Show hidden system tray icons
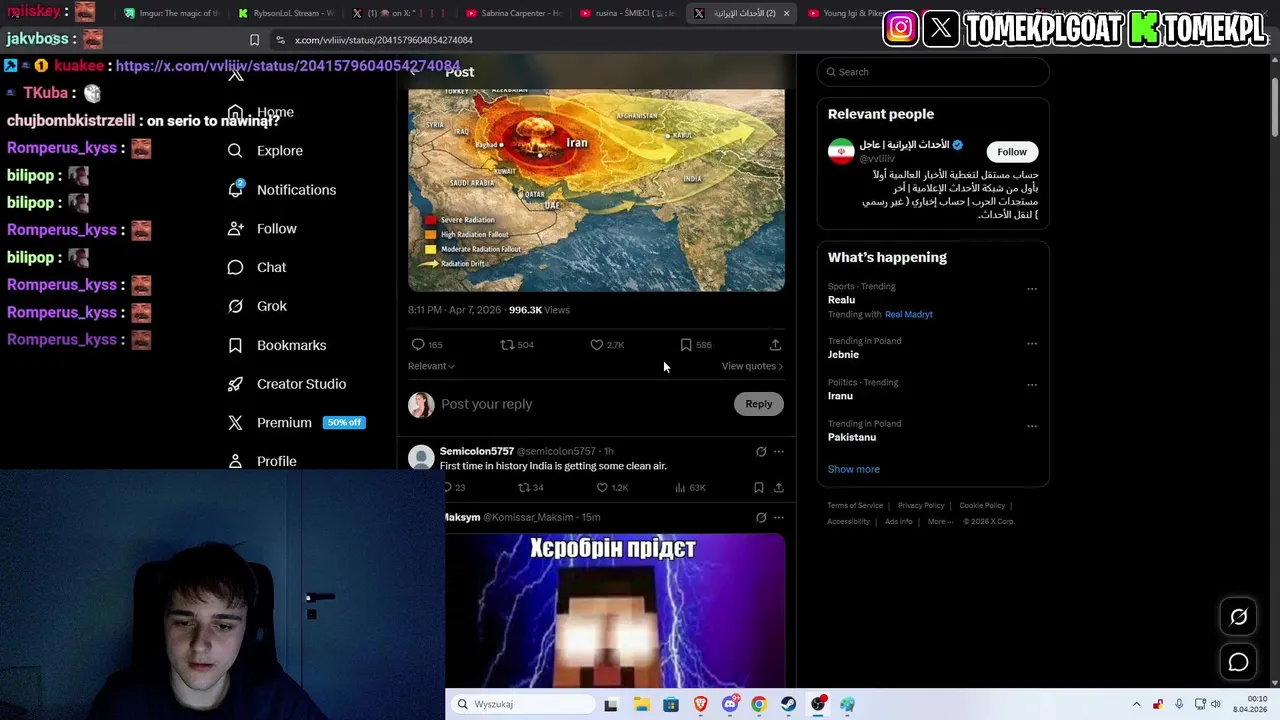Viewport: 1280px width, 720px height. click(1136, 704)
